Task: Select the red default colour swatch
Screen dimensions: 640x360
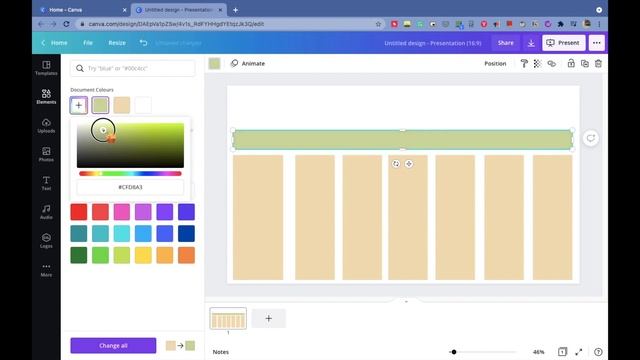Action: point(79,212)
